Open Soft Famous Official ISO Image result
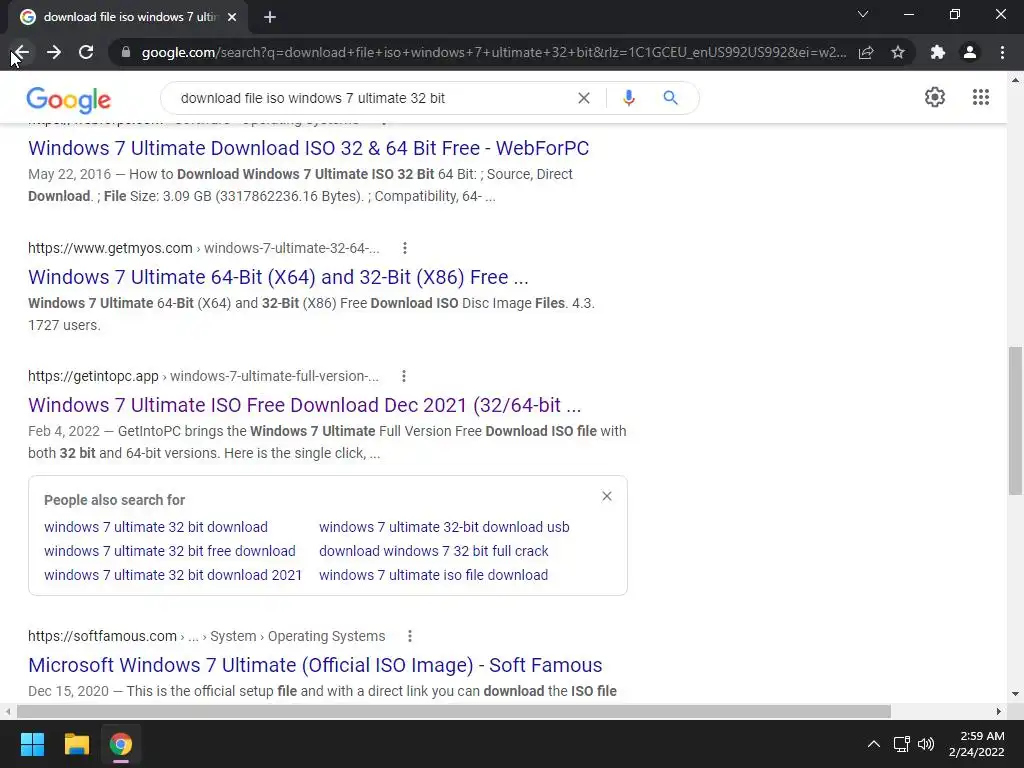This screenshot has width=1024, height=768. point(315,665)
